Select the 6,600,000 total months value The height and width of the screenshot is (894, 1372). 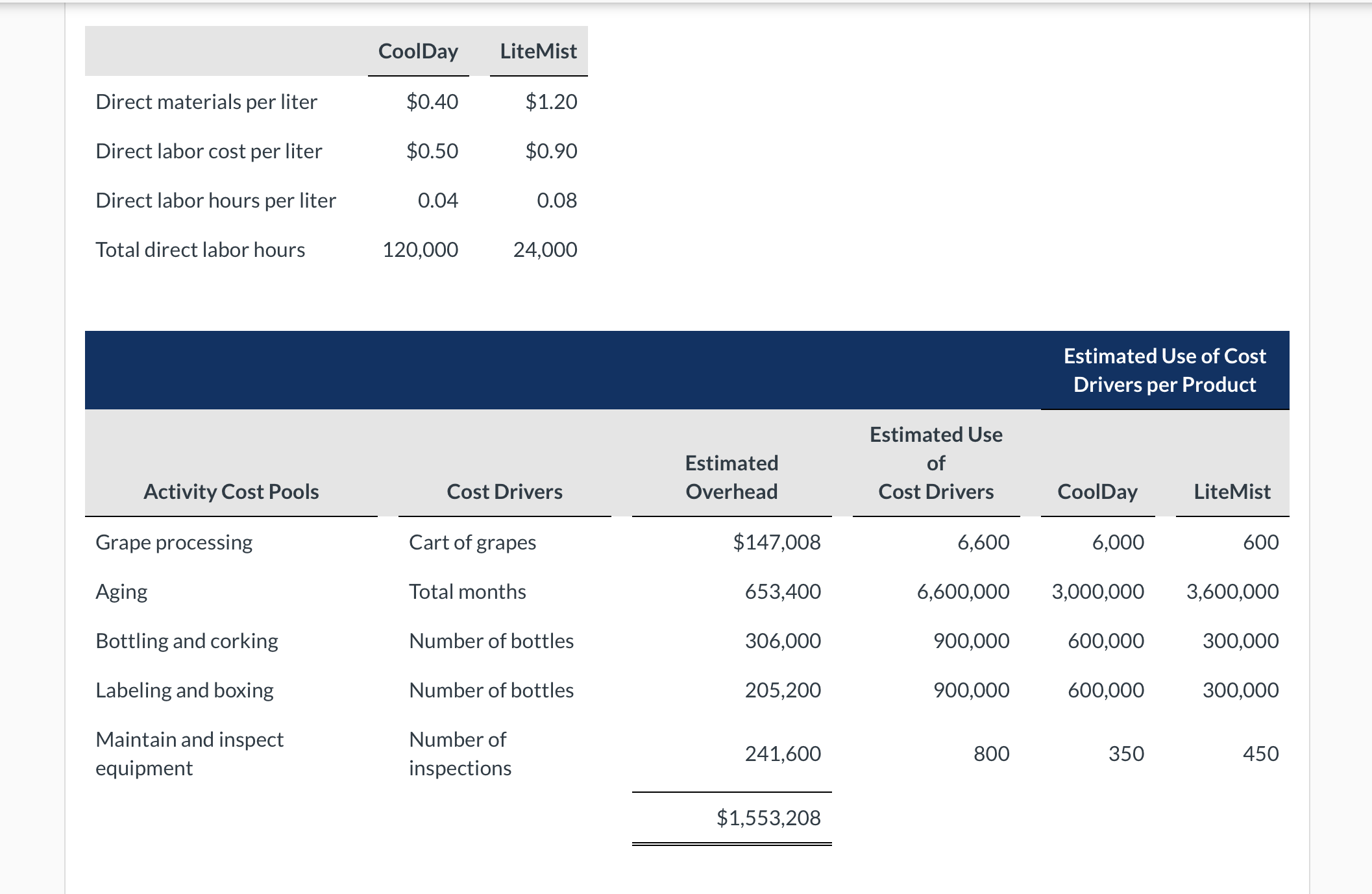click(963, 591)
